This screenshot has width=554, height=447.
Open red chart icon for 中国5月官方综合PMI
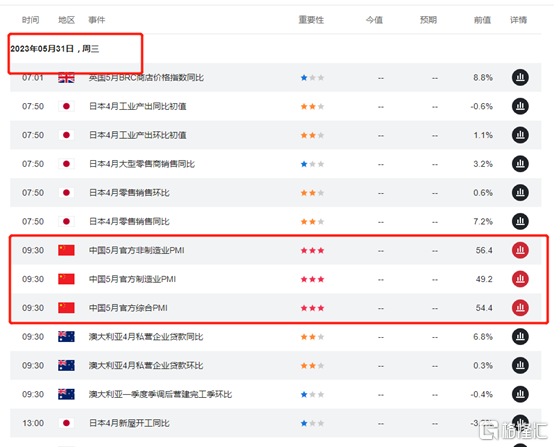click(520, 308)
